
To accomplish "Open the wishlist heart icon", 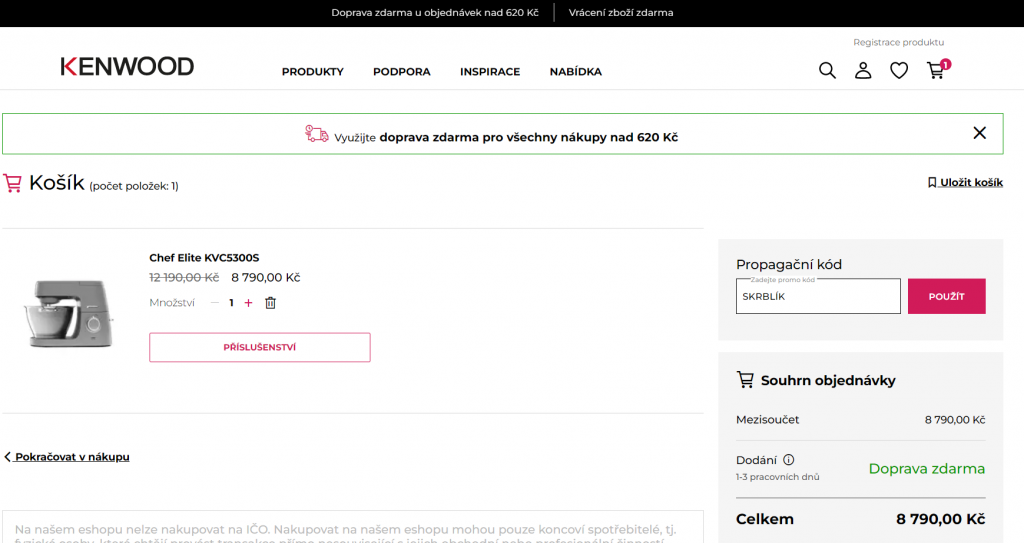I will click(899, 71).
